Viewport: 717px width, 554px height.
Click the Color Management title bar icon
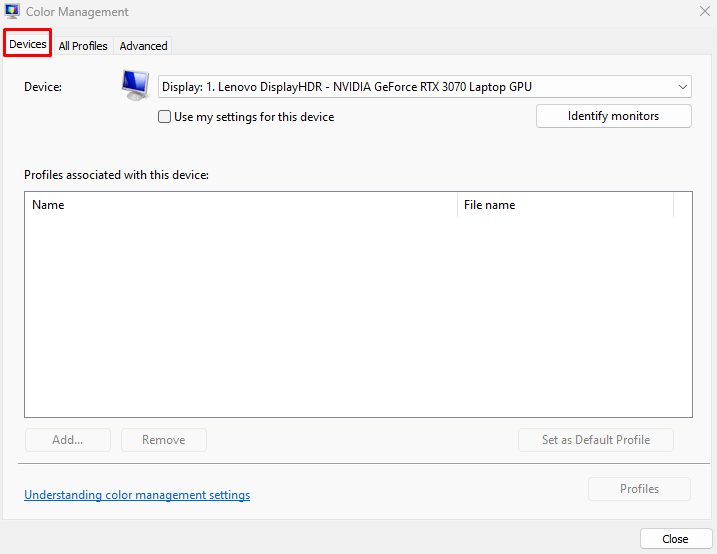tap(12, 12)
